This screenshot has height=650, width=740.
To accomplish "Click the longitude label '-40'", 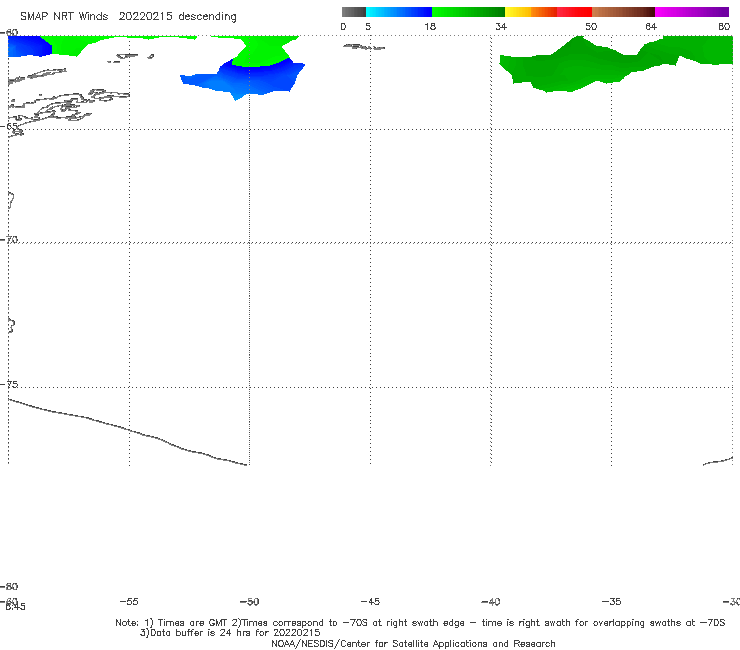I will 491,601.
